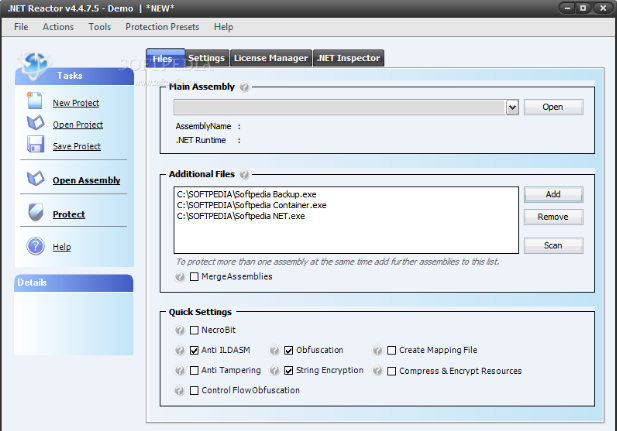Expand the Main Assembly dropdown arrow
This screenshot has height=431, width=617.
[x=512, y=107]
